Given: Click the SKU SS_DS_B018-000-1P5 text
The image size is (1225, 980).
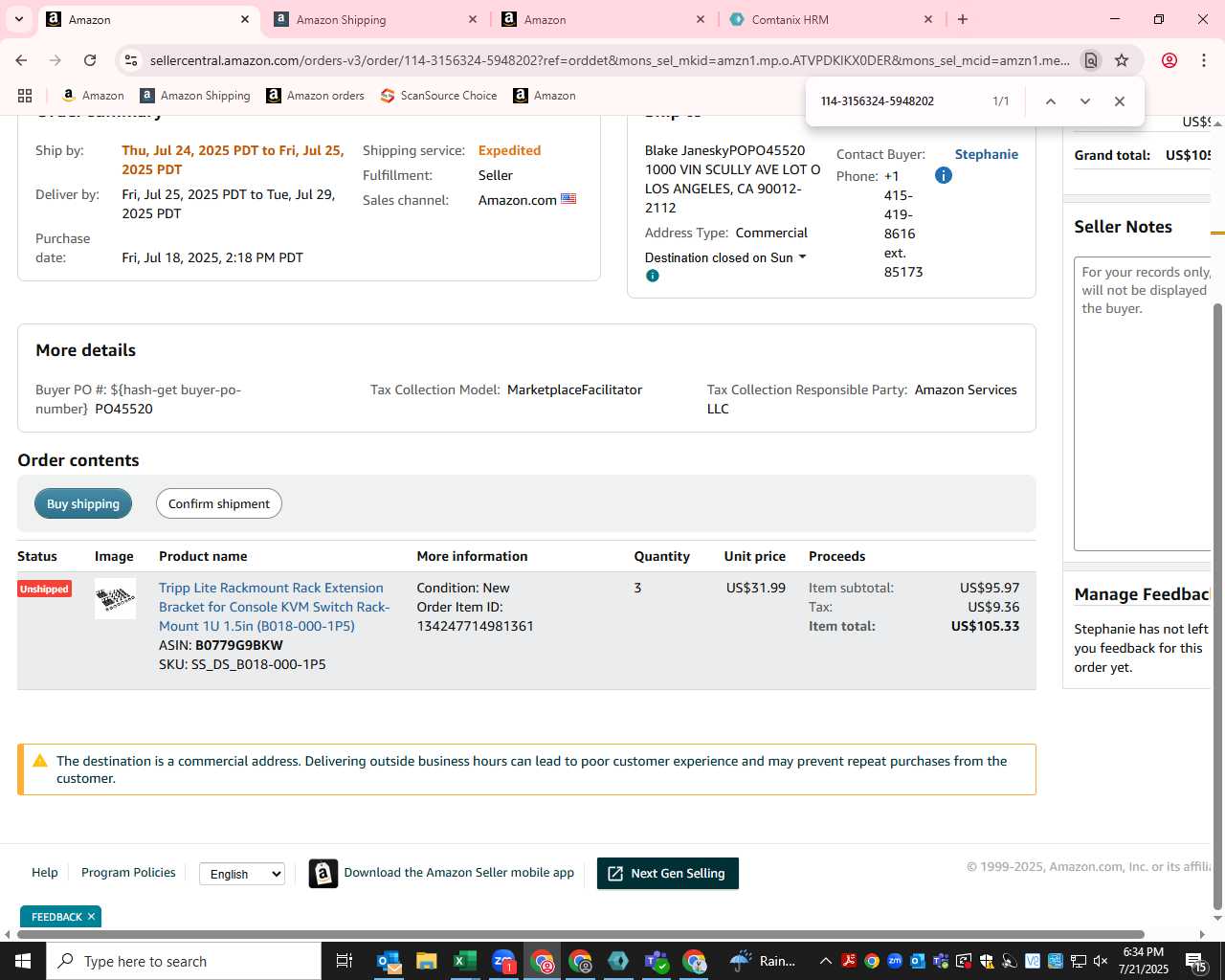Looking at the screenshot, I should pyautogui.click(x=242, y=664).
